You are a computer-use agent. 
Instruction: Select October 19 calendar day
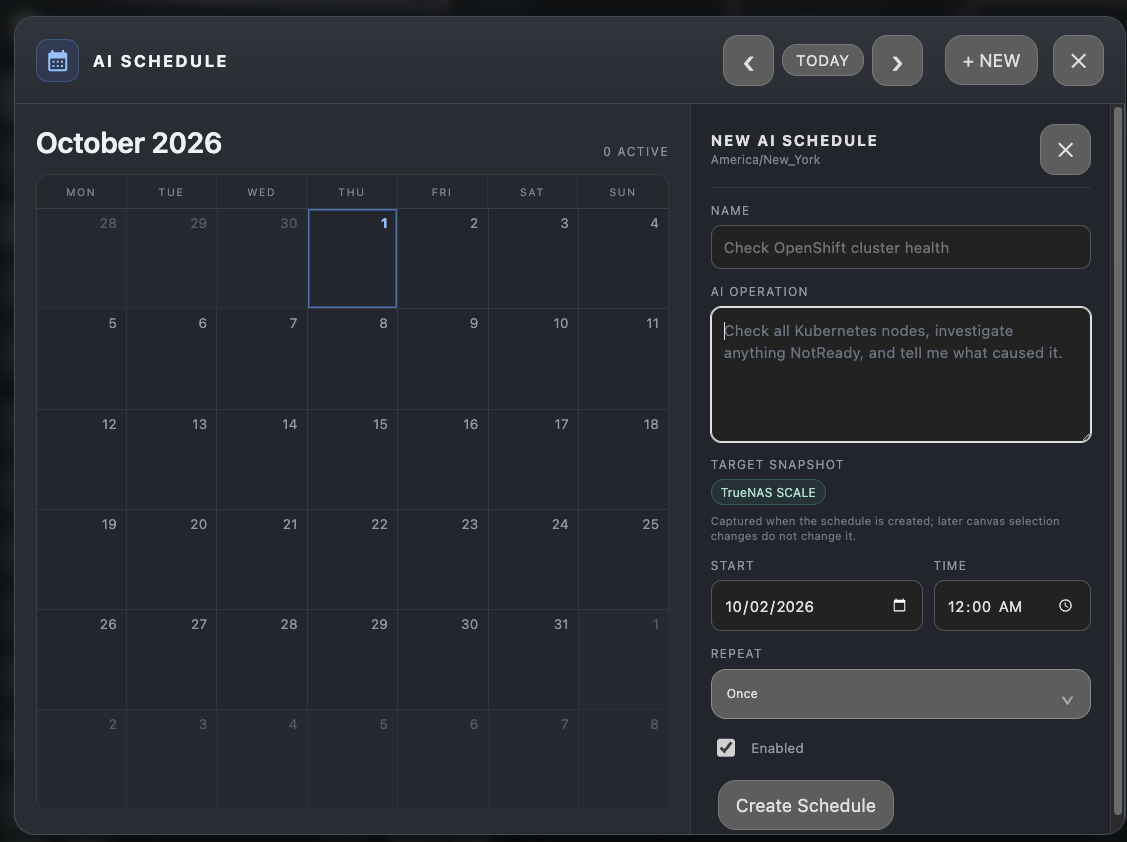[x=81, y=559]
